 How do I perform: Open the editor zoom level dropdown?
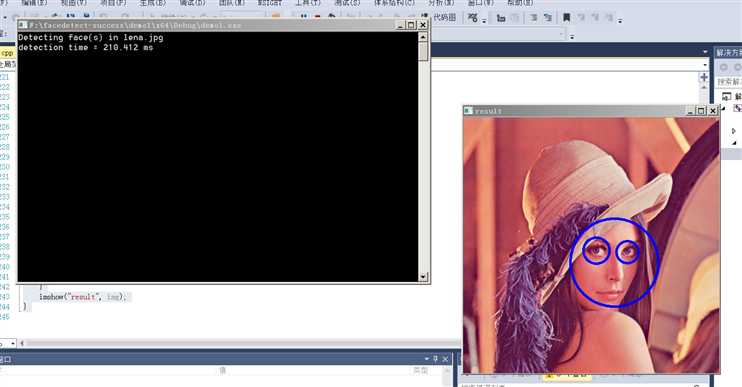pyautogui.click(x=12, y=343)
